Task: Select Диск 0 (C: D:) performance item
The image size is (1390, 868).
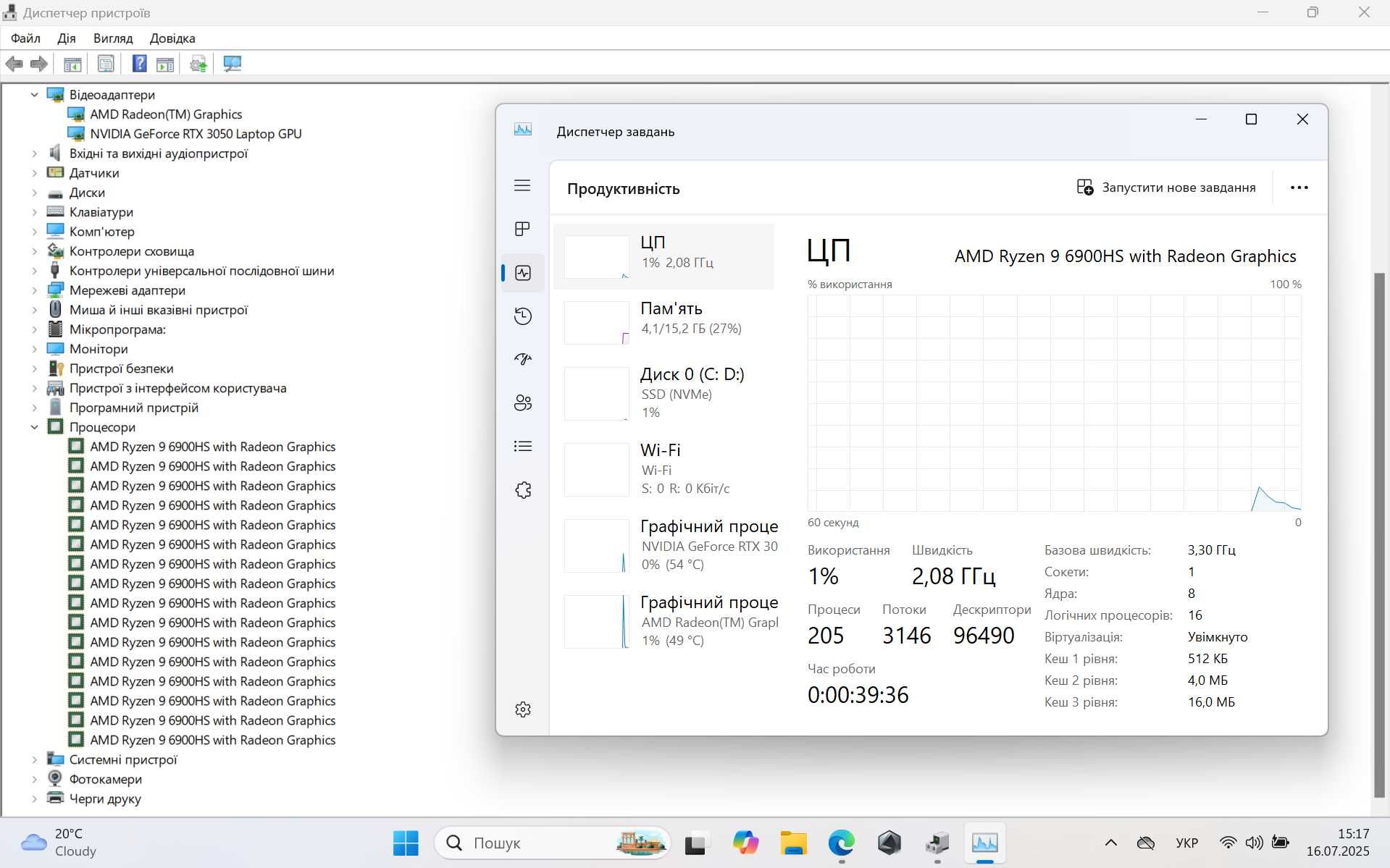Action: point(663,393)
